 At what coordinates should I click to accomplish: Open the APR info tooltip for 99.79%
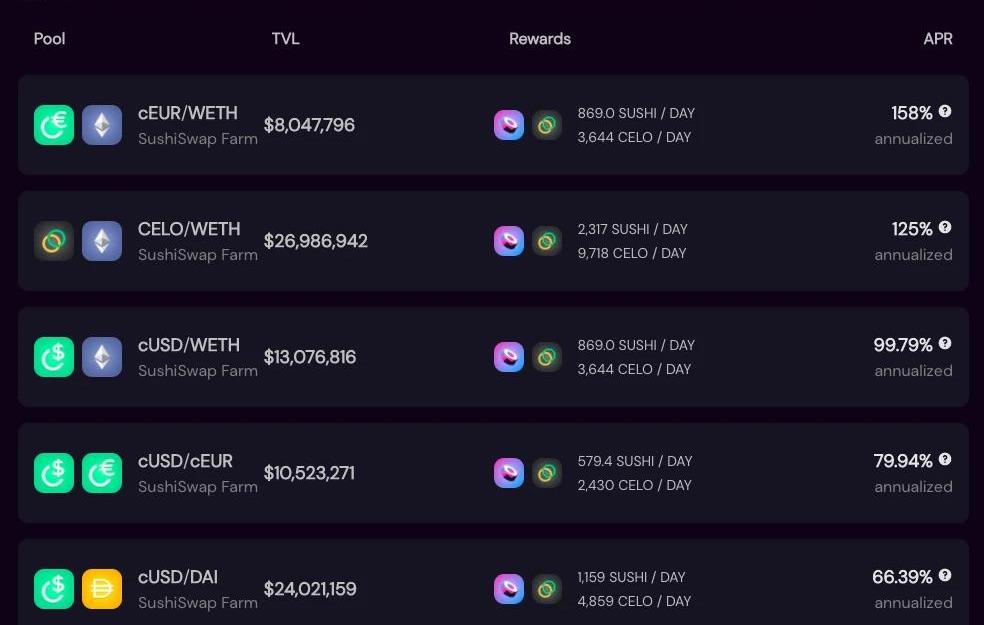pyautogui.click(x=945, y=344)
